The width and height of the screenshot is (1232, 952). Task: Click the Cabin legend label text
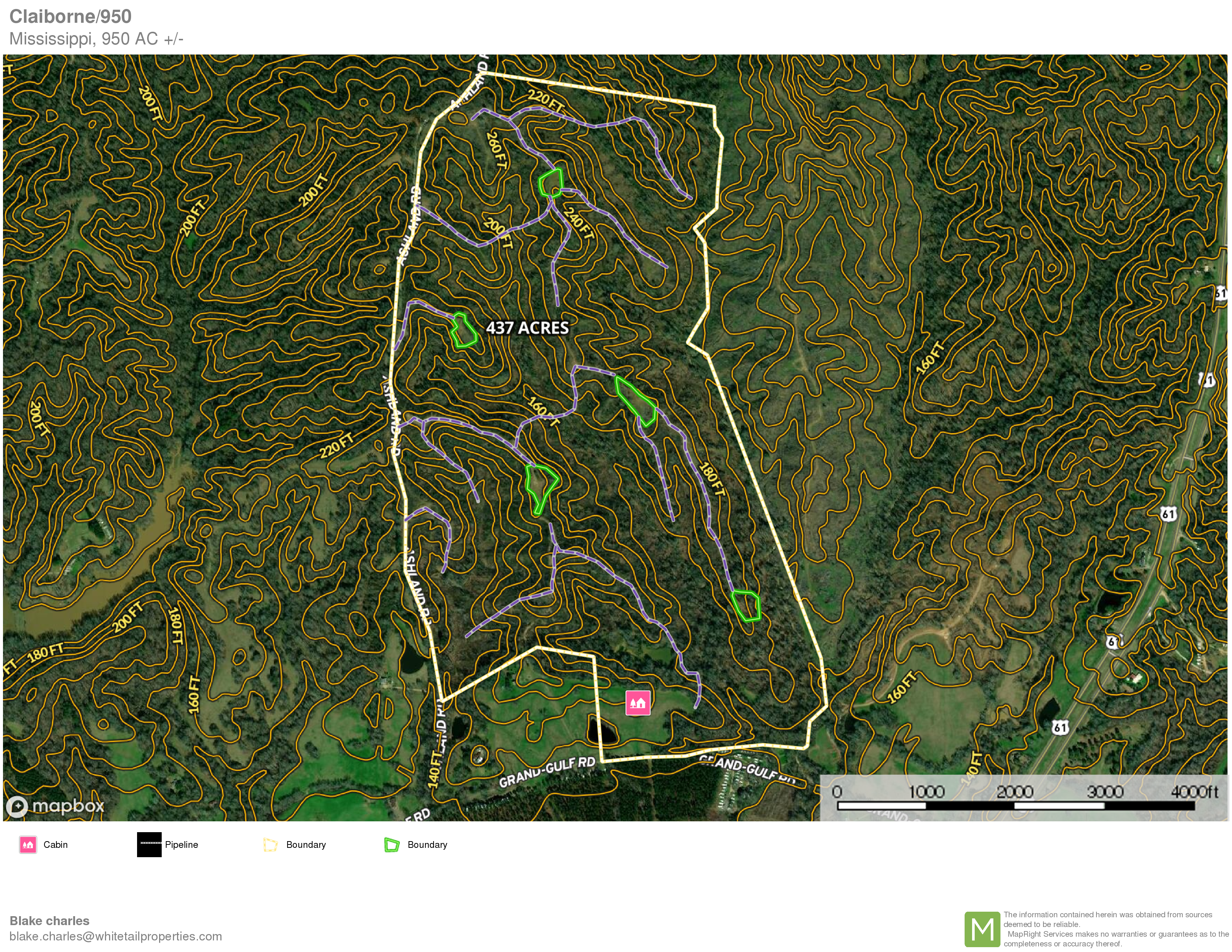[x=55, y=844]
